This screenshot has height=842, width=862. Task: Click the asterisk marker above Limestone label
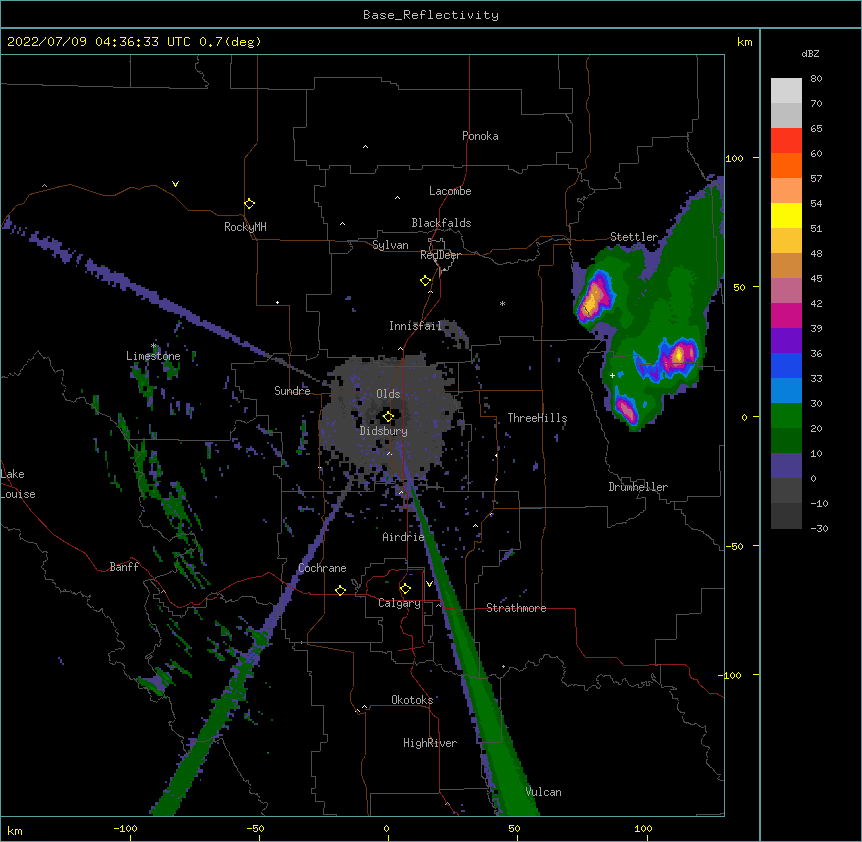point(154,346)
